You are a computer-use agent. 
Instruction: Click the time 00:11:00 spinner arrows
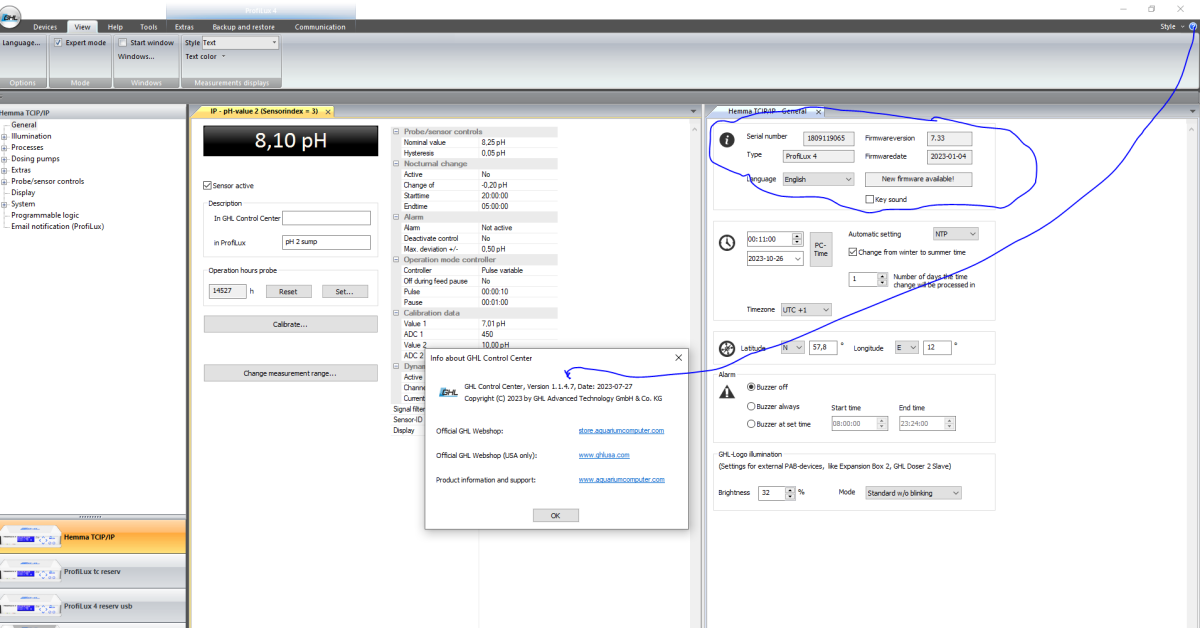point(797,239)
